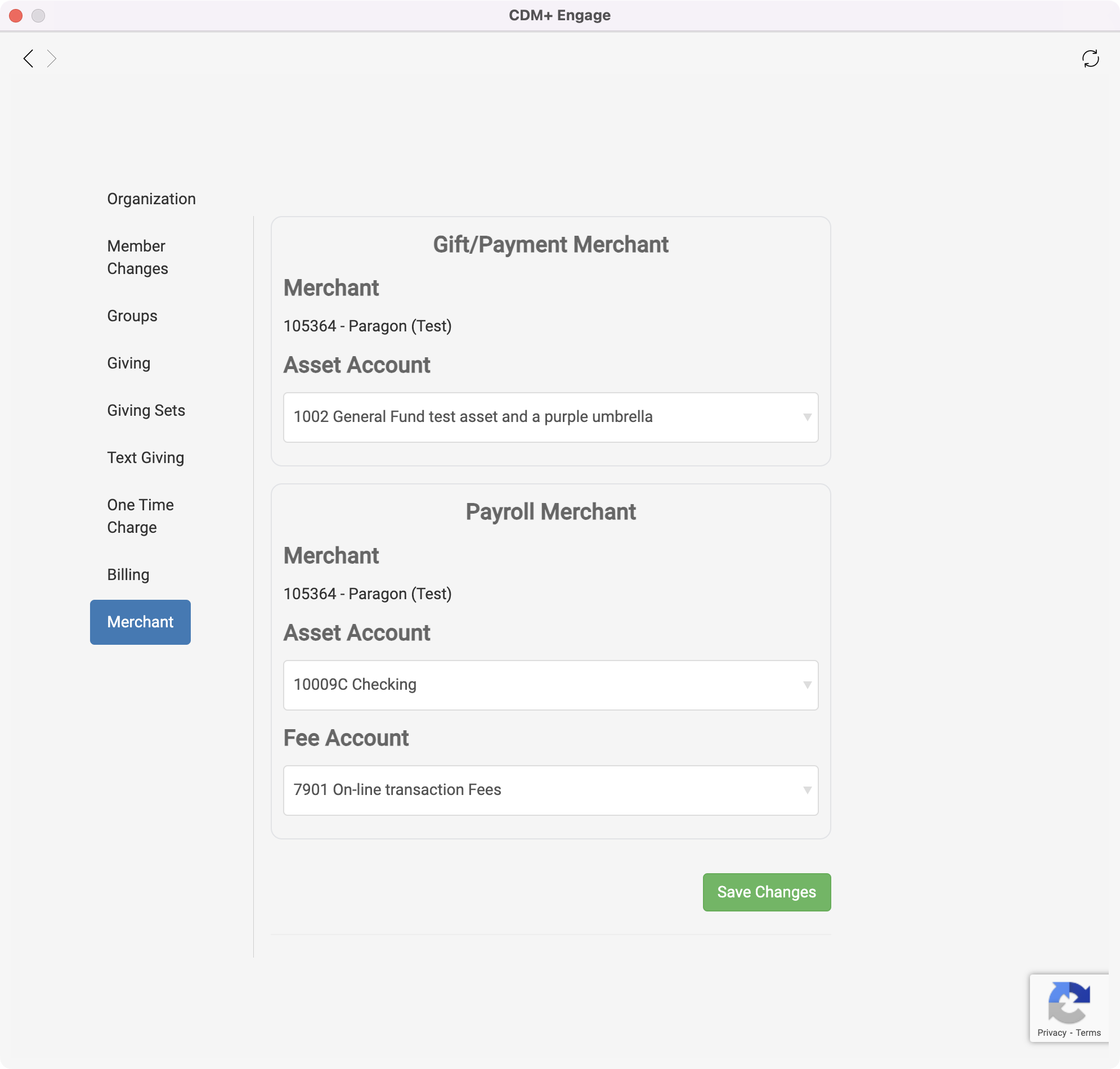
Task: Click the gray minimize window button
Action: click(38, 15)
